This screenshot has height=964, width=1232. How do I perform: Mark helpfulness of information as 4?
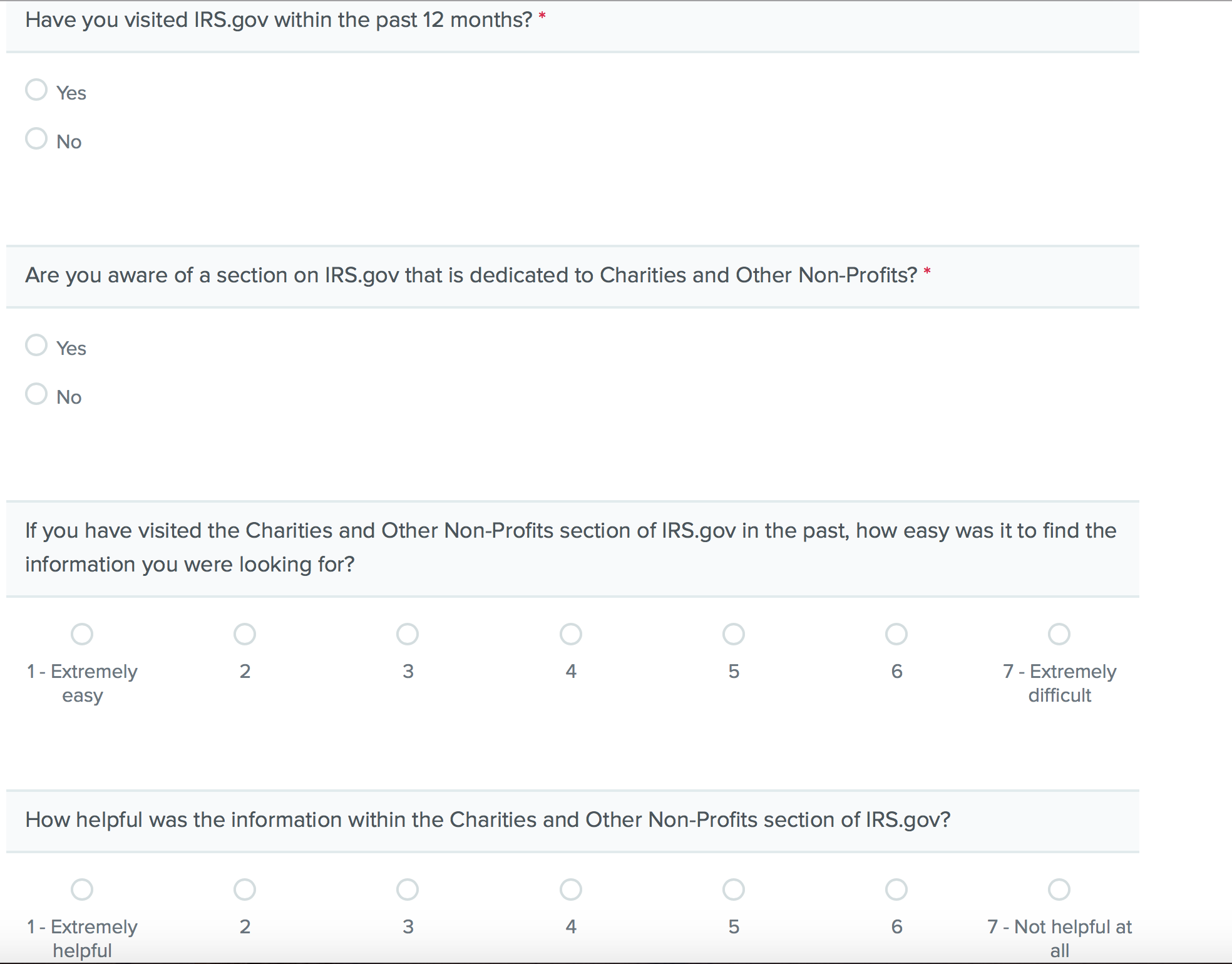(x=571, y=890)
